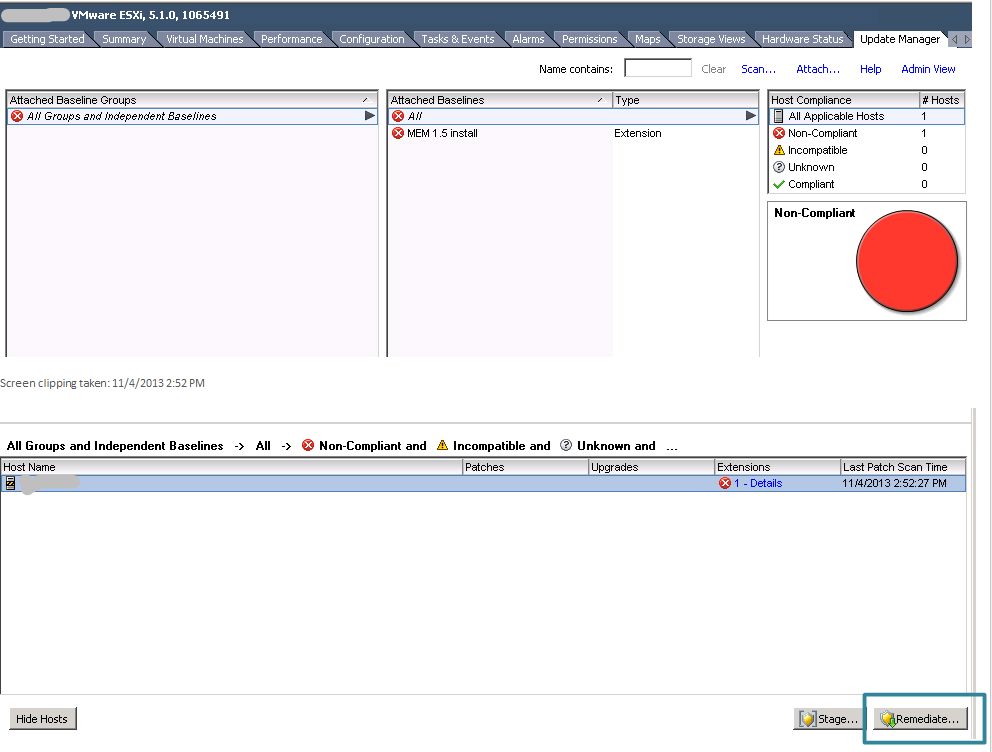Screen dimensions: 992x752
Task: Switch to the Permissions tab
Action: [590, 39]
